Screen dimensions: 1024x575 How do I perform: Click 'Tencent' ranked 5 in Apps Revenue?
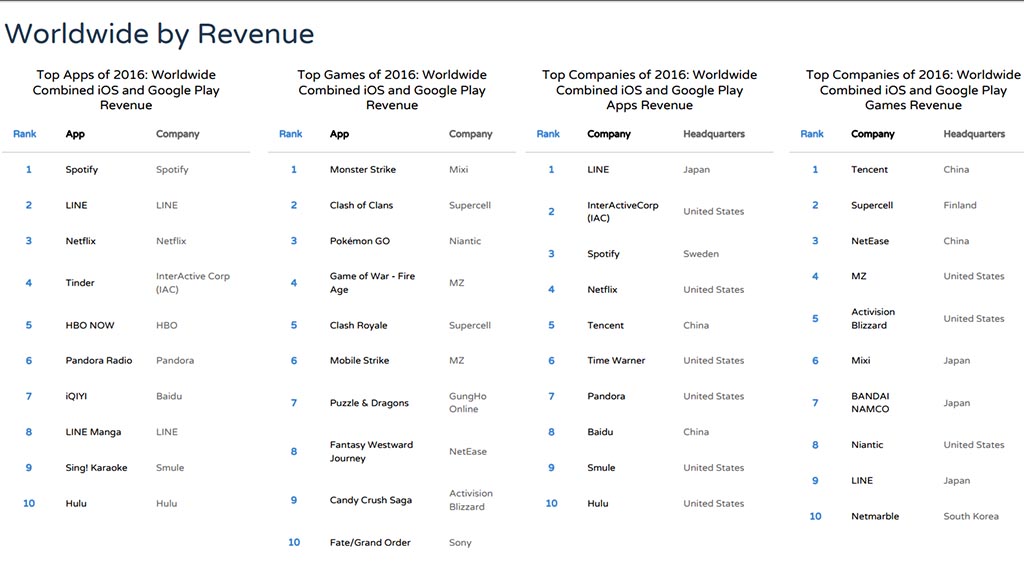(605, 325)
